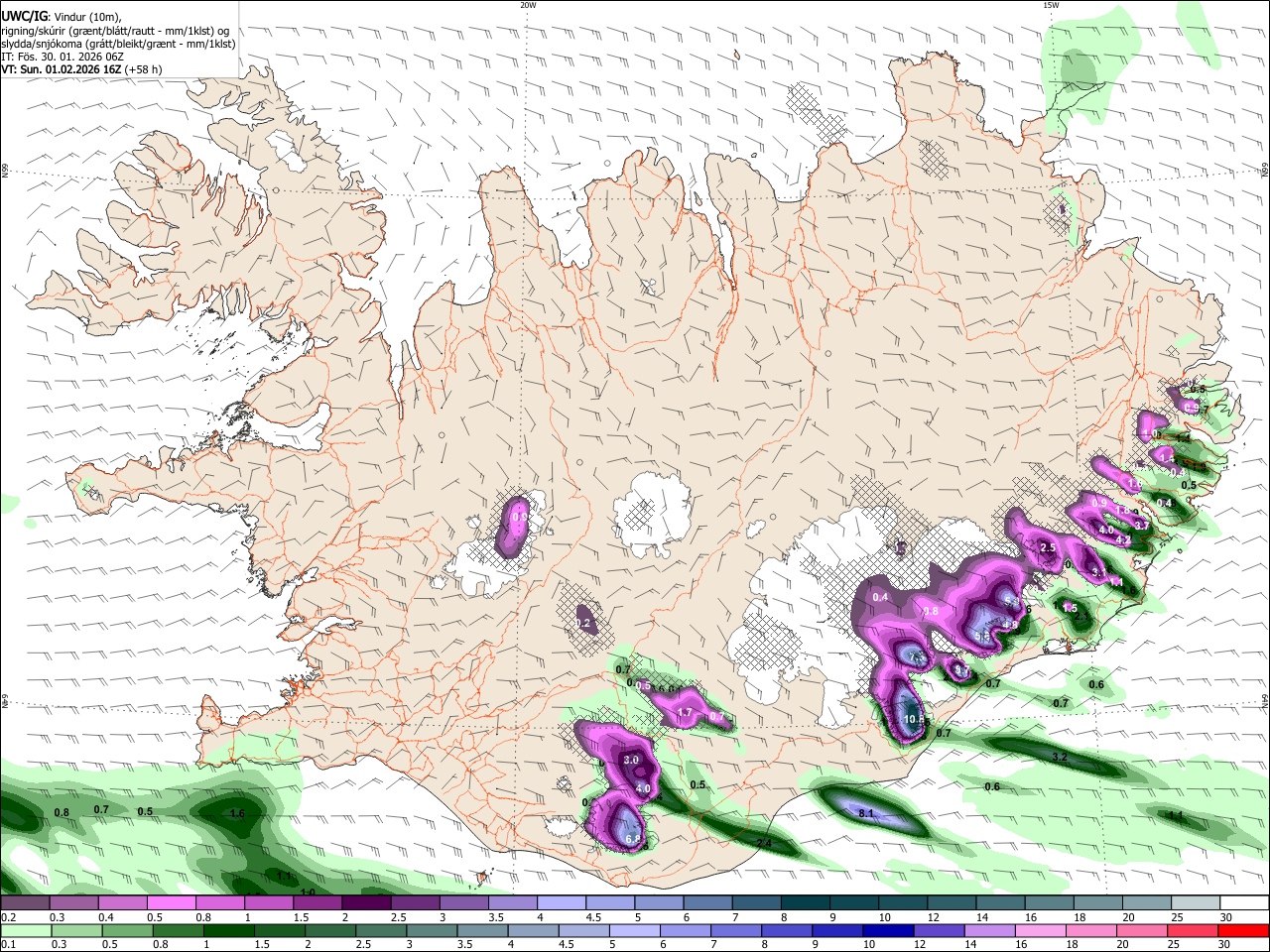This screenshot has height=952, width=1270.
Task: Click the 10 label on upper legend row
Action: (x=884, y=917)
